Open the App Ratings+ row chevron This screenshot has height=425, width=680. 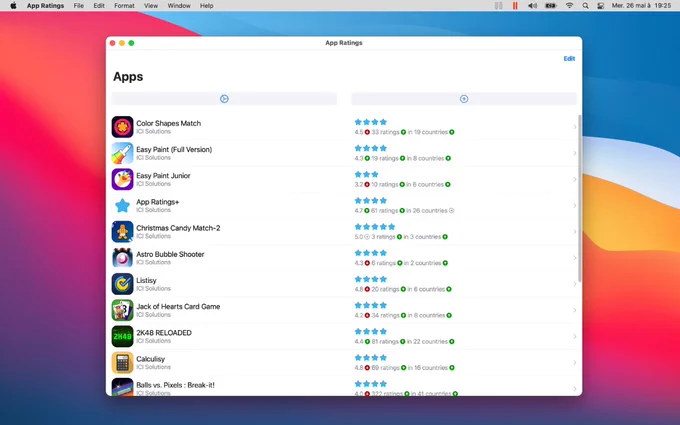coord(575,206)
